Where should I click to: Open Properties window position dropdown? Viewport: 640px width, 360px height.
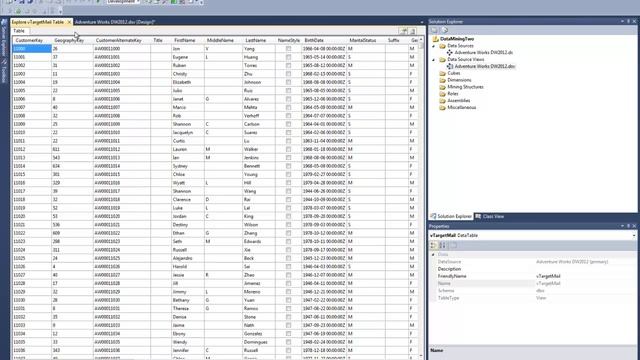click(622, 226)
